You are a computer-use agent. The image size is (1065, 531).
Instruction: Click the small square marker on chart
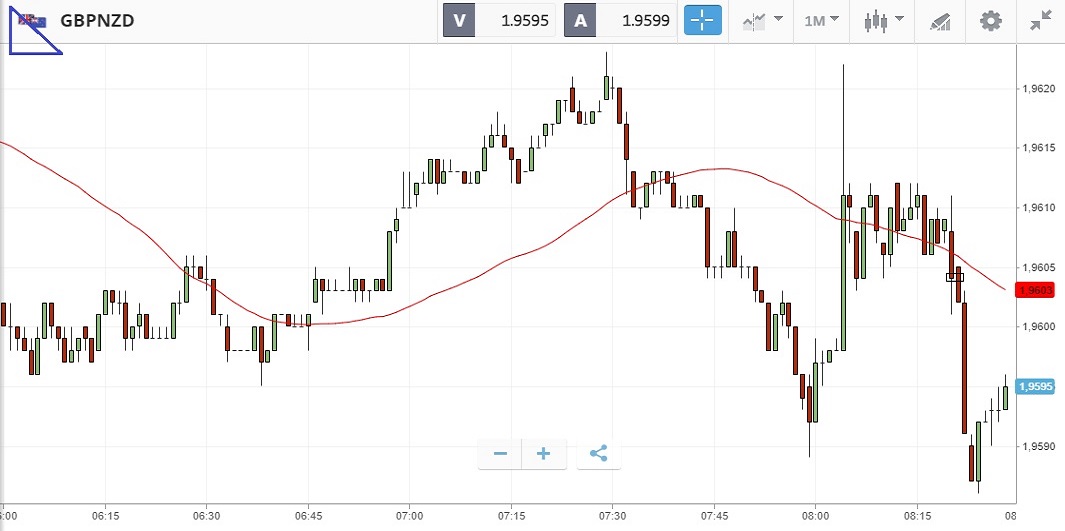click(954, 277)
